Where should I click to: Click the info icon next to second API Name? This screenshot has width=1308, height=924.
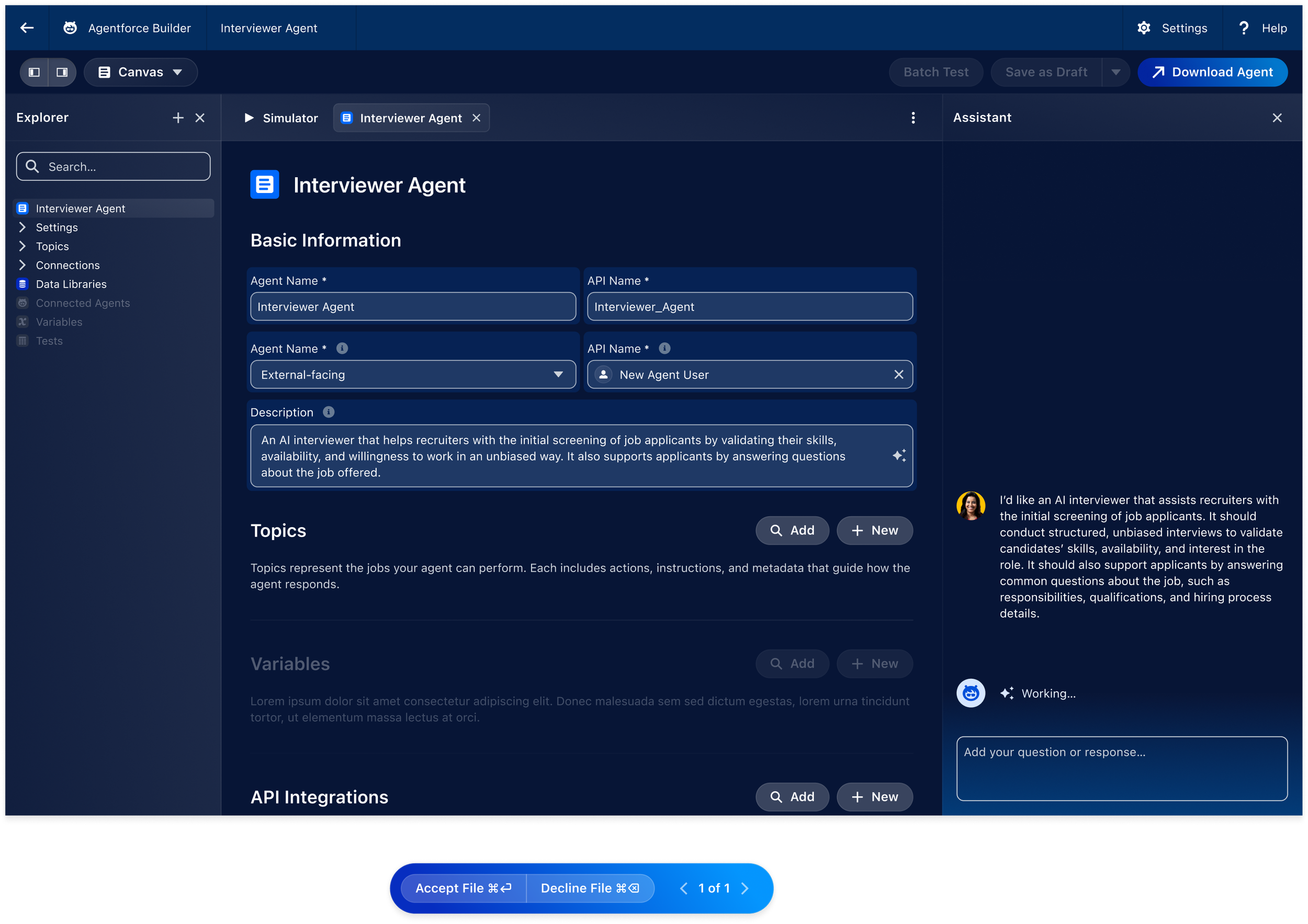[664, 348]
